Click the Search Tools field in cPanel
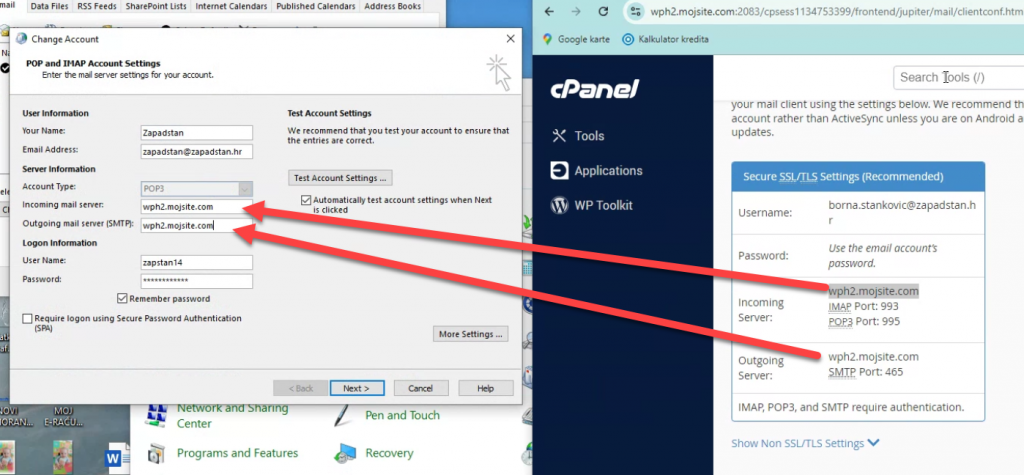 957,77
